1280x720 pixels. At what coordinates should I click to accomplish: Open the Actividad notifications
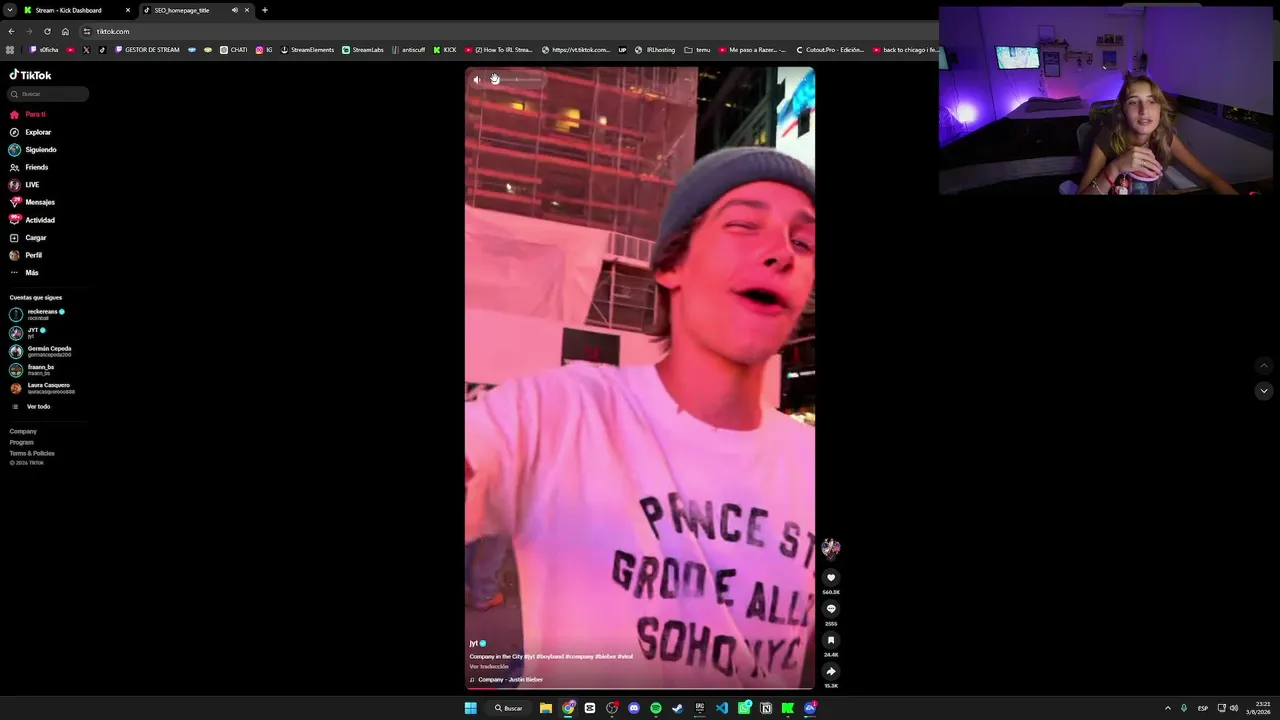[x=32, y=220]
